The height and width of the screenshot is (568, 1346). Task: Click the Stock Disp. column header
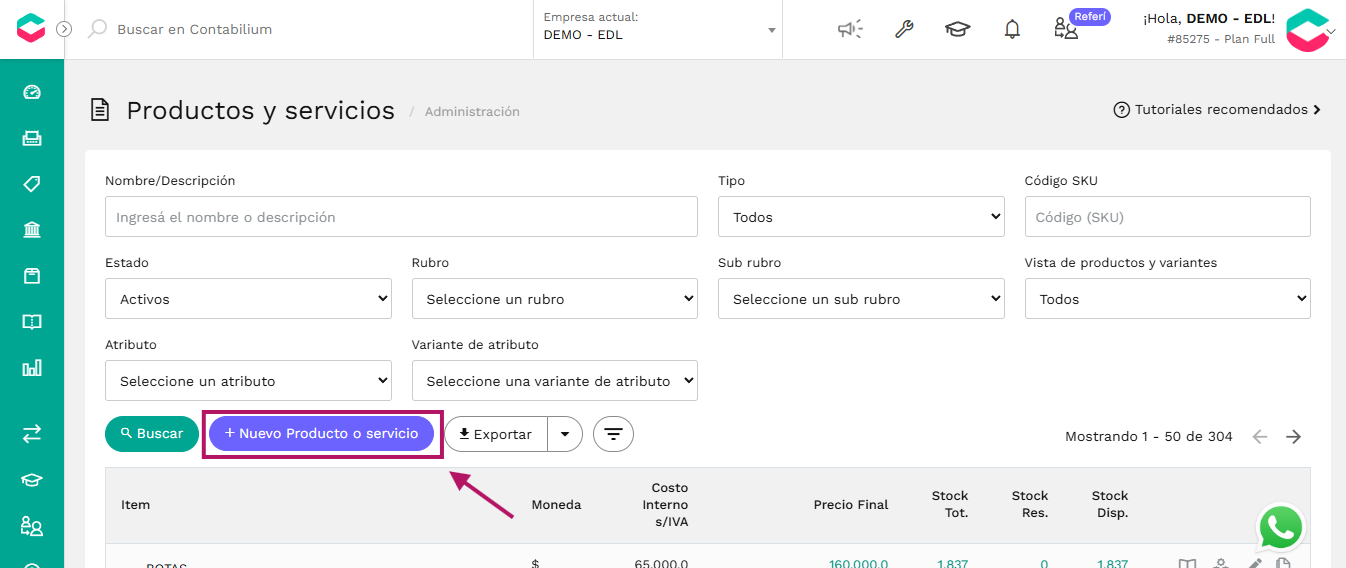pos(1110,505)
